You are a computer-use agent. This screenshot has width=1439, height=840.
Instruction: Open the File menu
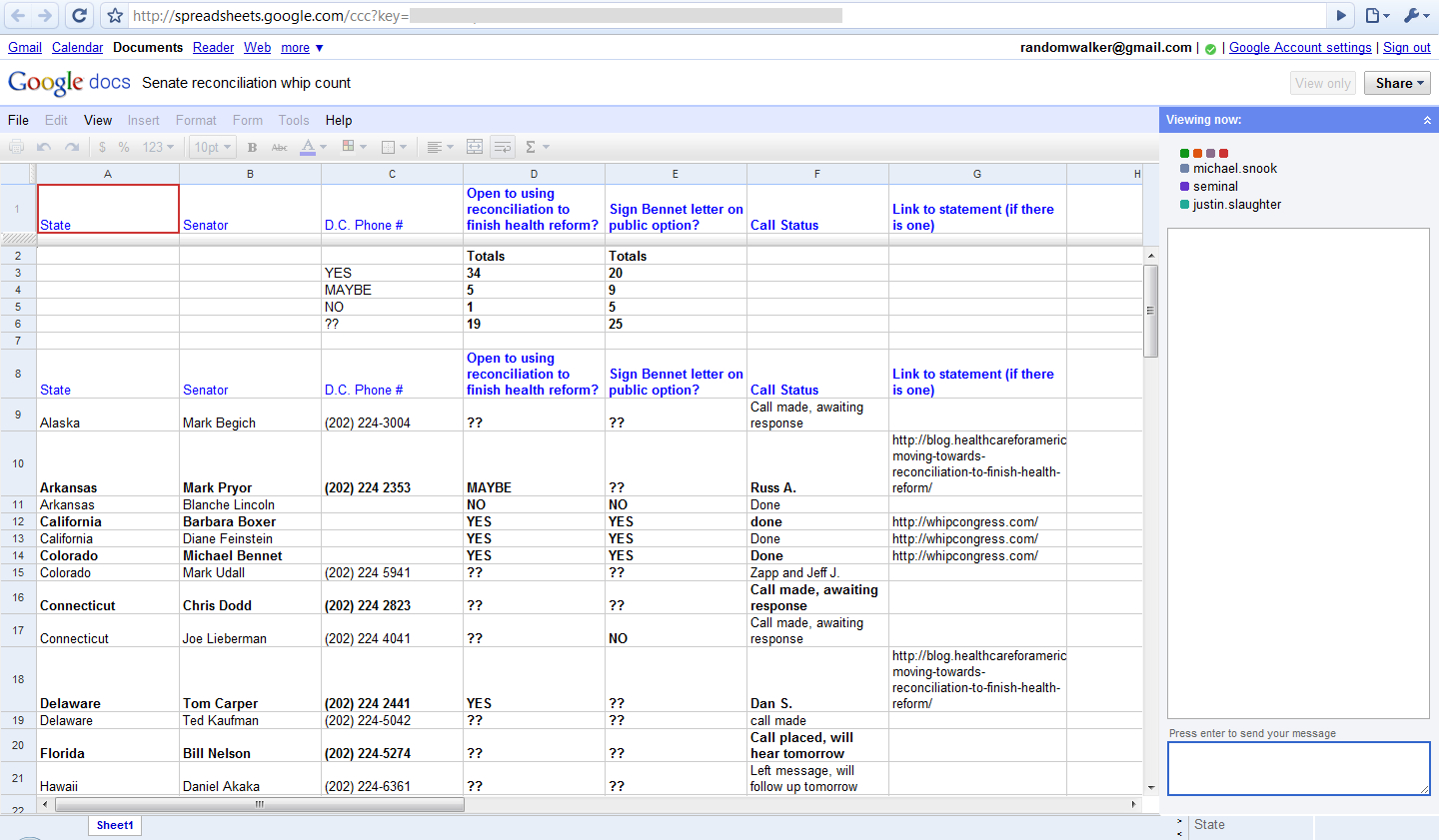tap(18, 120)
